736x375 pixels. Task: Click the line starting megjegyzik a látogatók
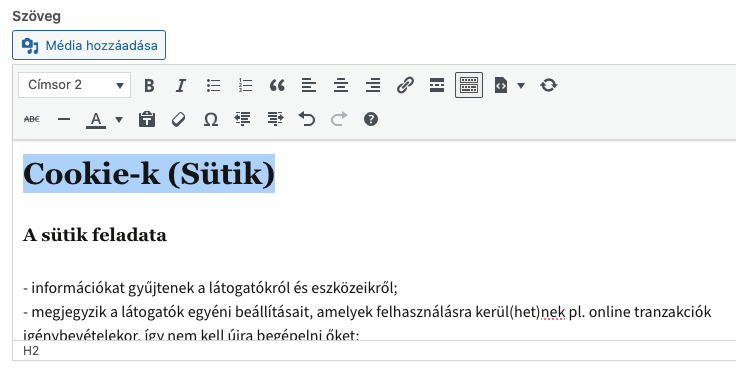click(367, 312)
